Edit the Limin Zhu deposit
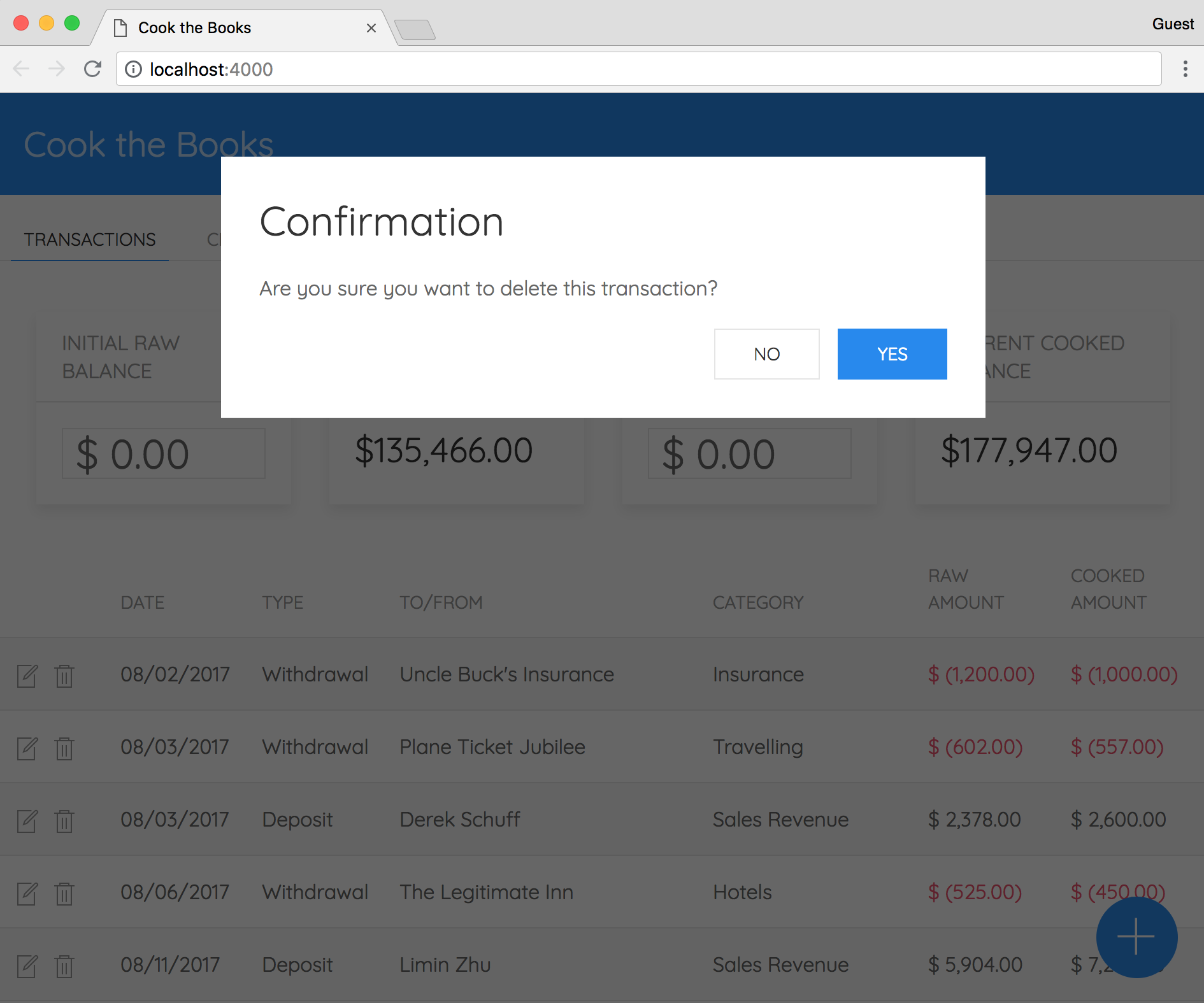This screenshot has height=1003, width=1204. (27, 966)
